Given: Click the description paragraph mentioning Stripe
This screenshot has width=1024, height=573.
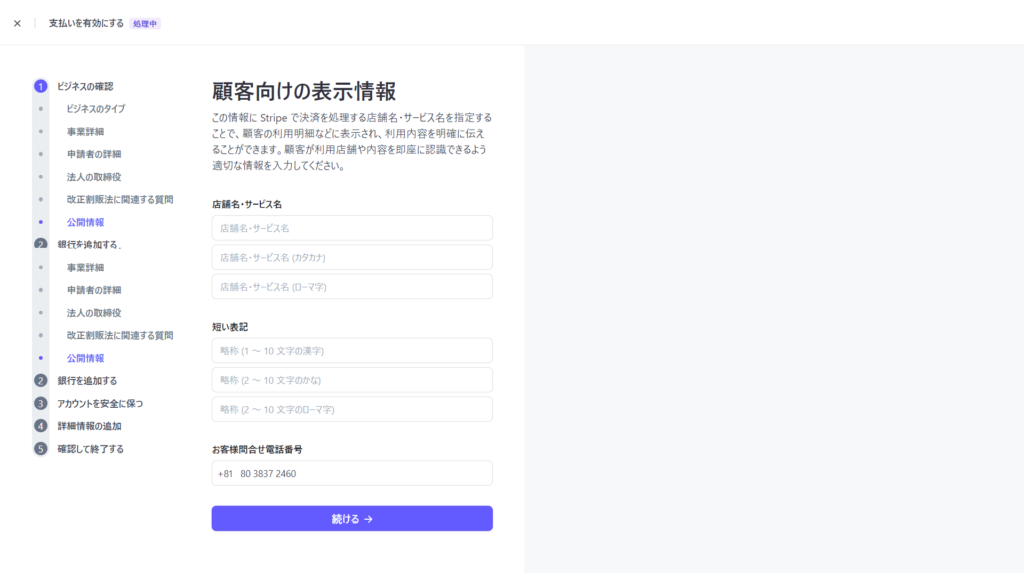Looking at the screenshot, I should (x=352, y=142).
